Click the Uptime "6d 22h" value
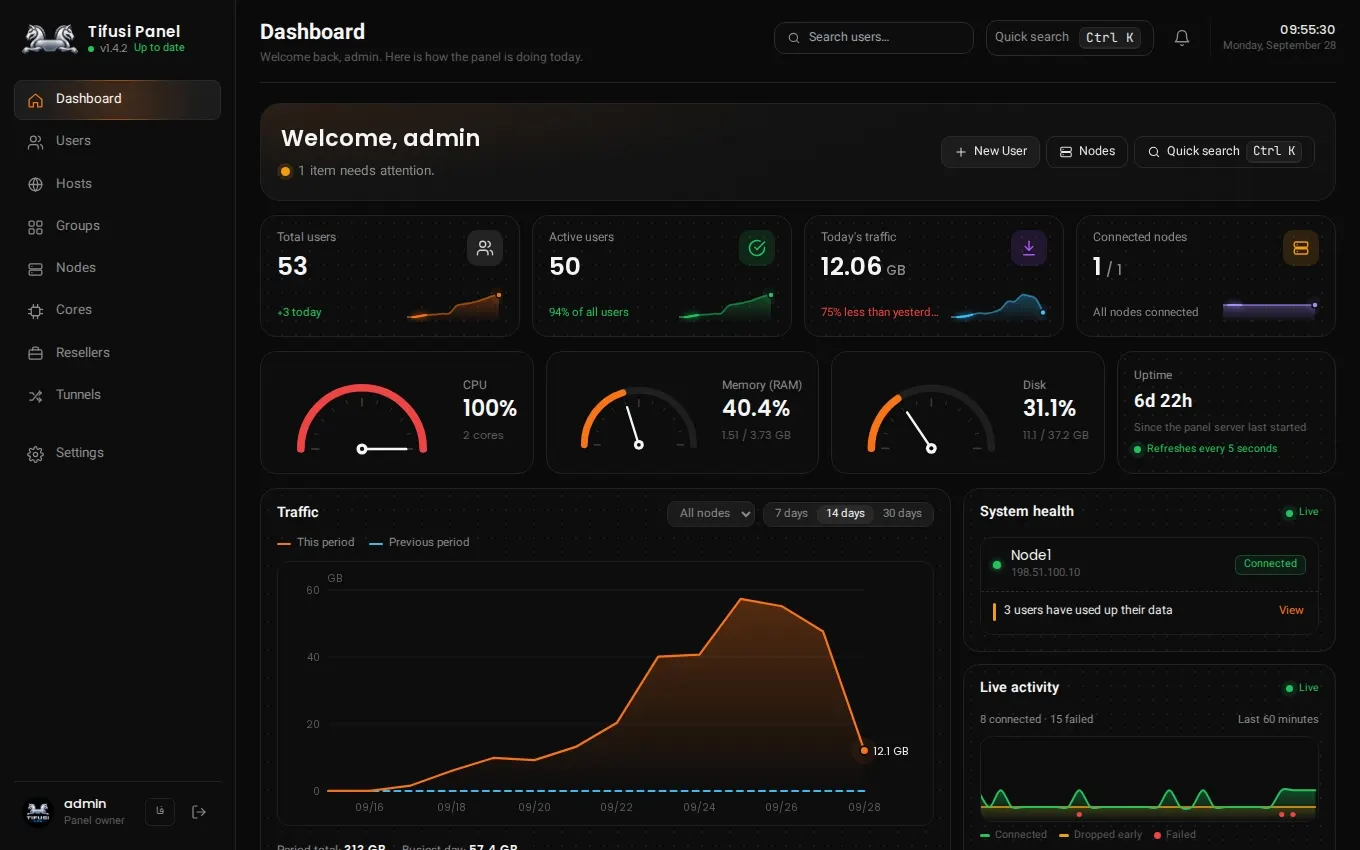 (x=1163, y=401)
